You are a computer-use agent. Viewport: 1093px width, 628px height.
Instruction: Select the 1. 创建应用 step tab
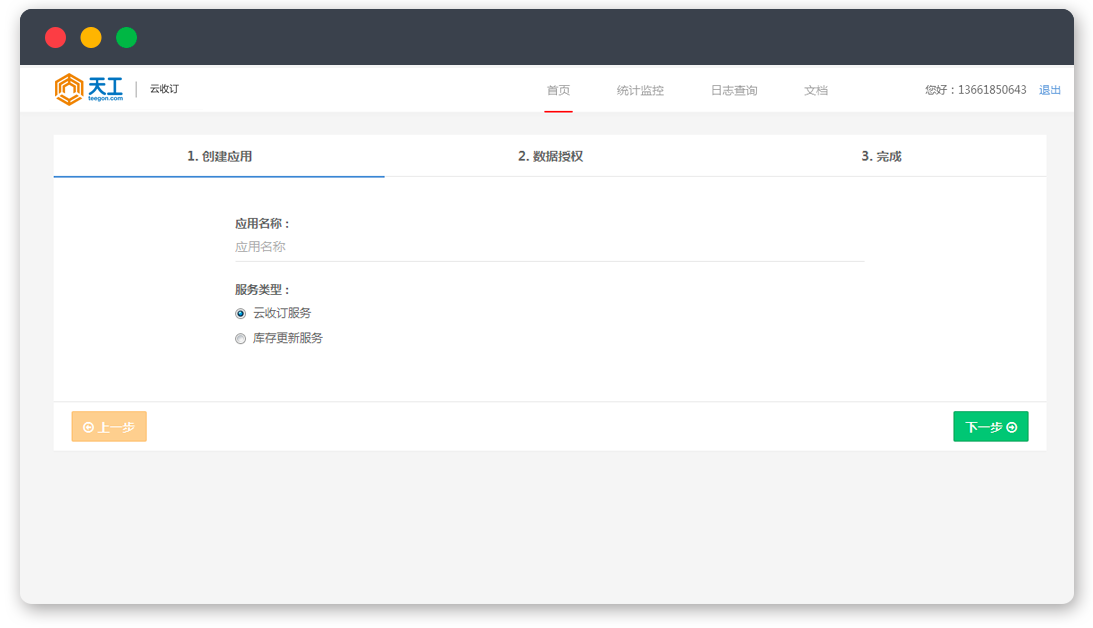tap(219, 156)
